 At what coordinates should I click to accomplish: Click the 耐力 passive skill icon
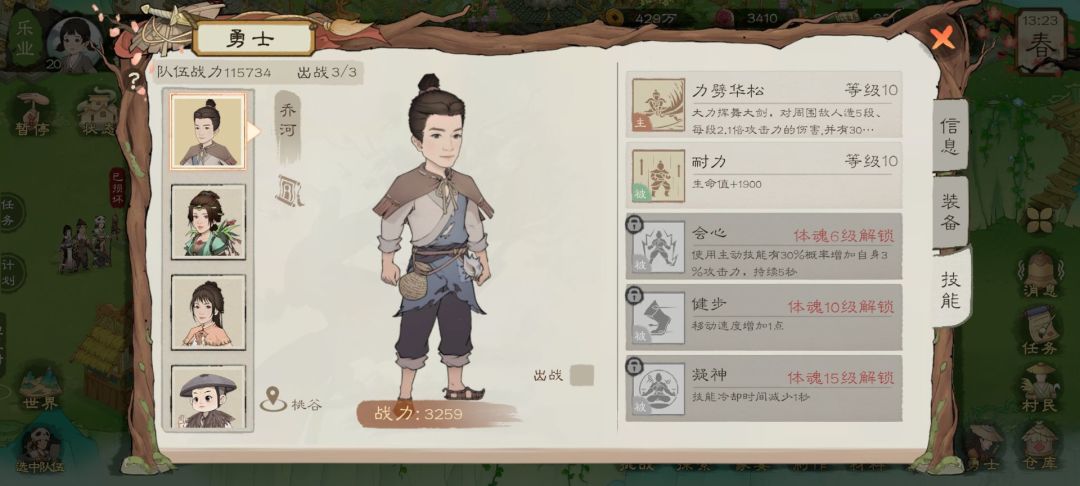click(658, 176)
